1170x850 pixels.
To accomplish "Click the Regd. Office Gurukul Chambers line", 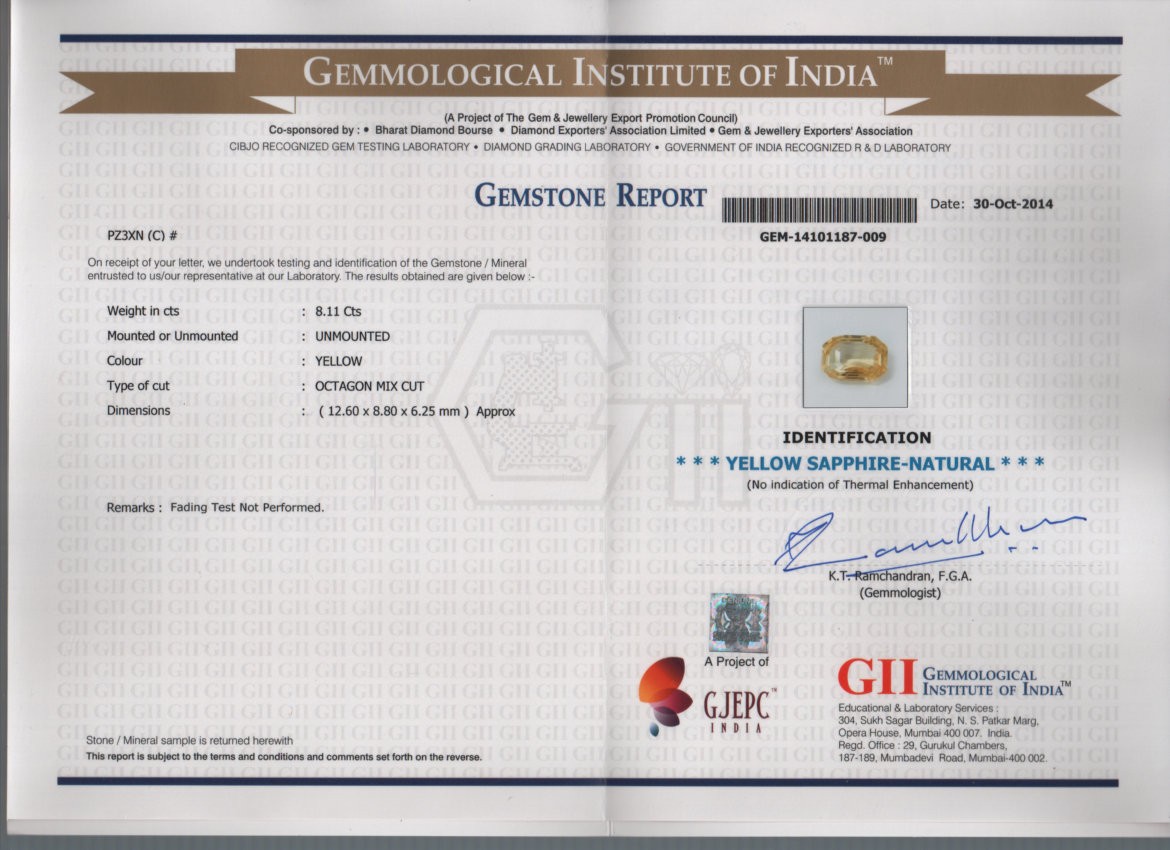I will (x=922, y=746).
